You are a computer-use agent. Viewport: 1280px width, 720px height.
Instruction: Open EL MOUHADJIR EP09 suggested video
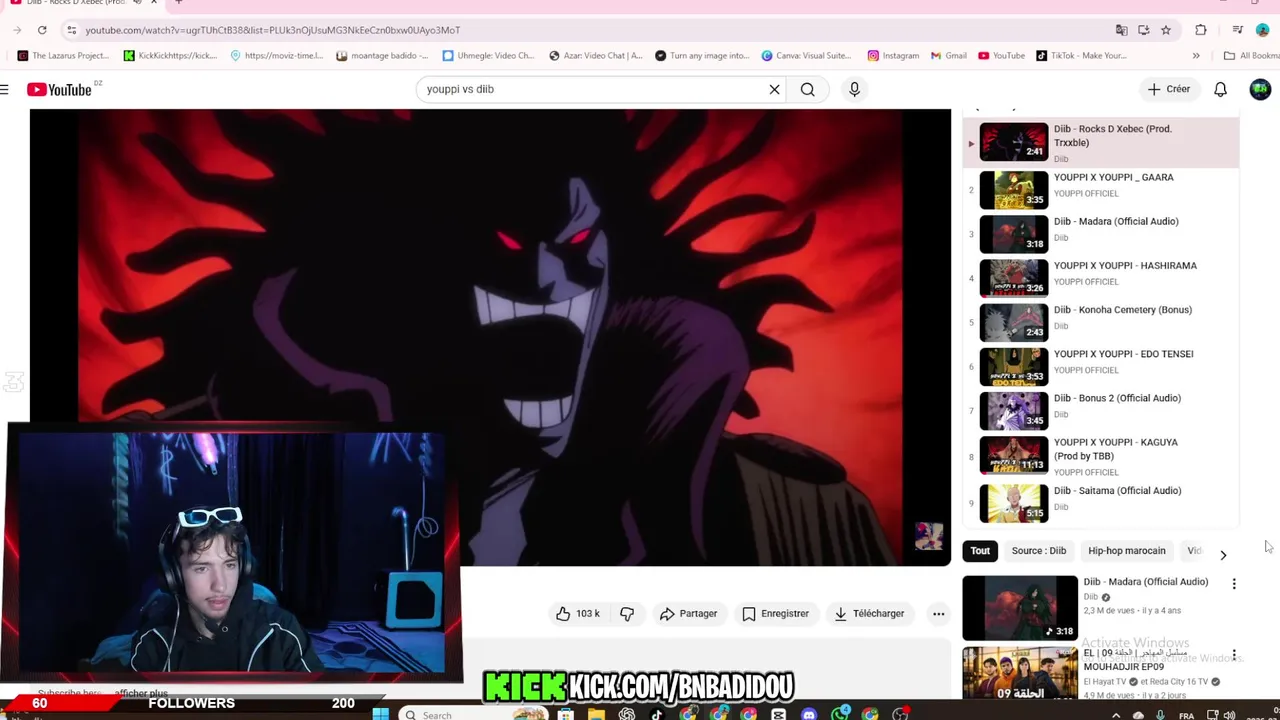1020,674
